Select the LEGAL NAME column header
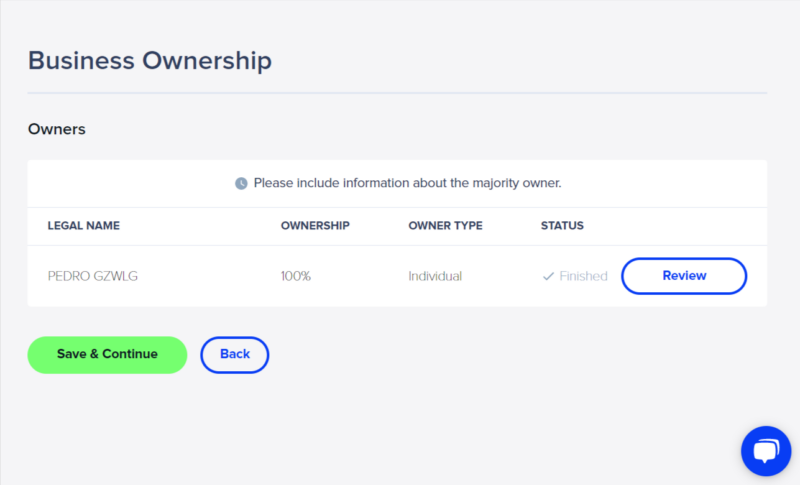This screenshot has height=485, width=800. [84, 226]
